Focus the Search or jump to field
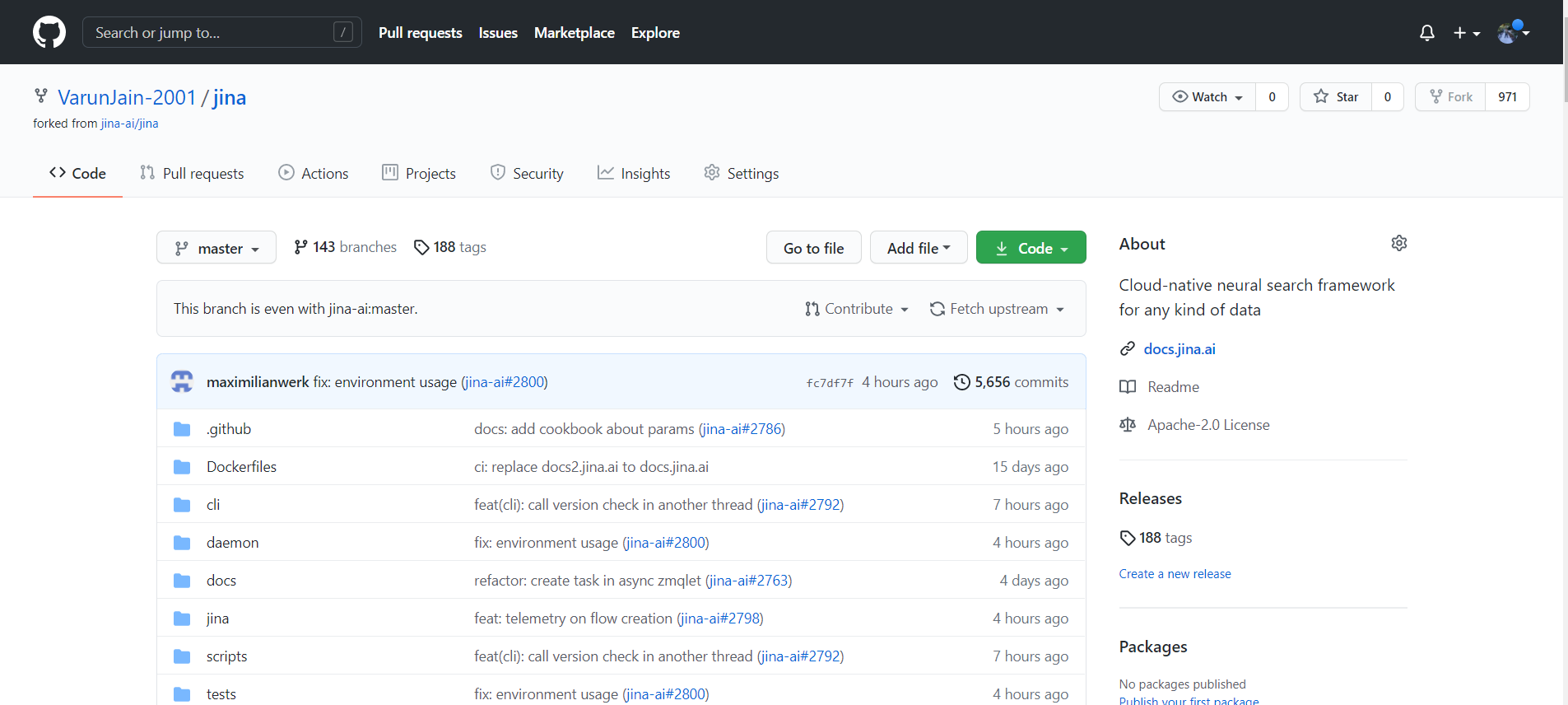 coord(222,32)
